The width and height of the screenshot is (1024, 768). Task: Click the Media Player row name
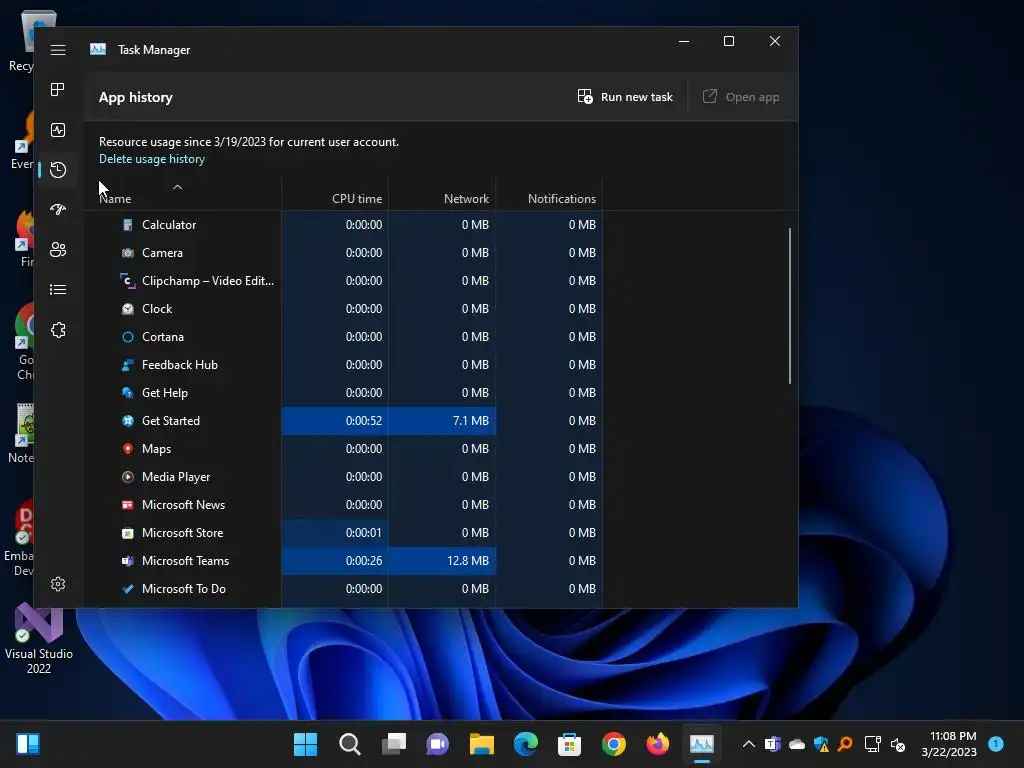tap(176, 477)
